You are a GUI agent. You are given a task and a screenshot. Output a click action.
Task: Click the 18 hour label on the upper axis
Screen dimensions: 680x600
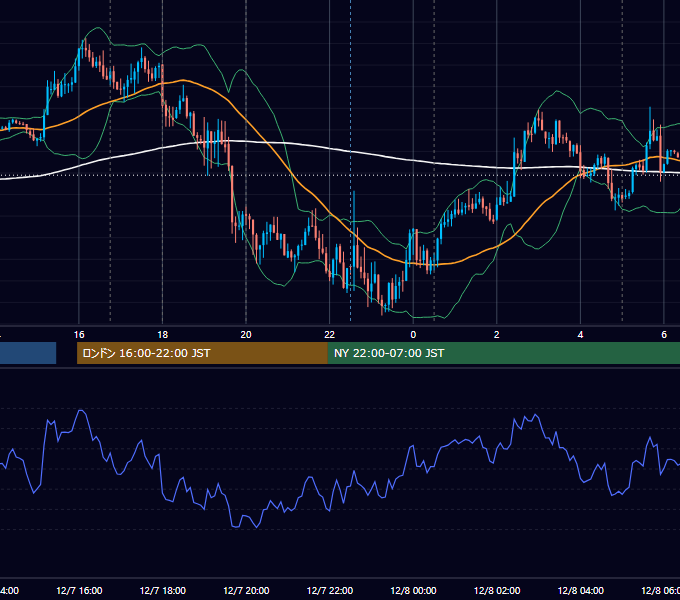tap(162, 335)
